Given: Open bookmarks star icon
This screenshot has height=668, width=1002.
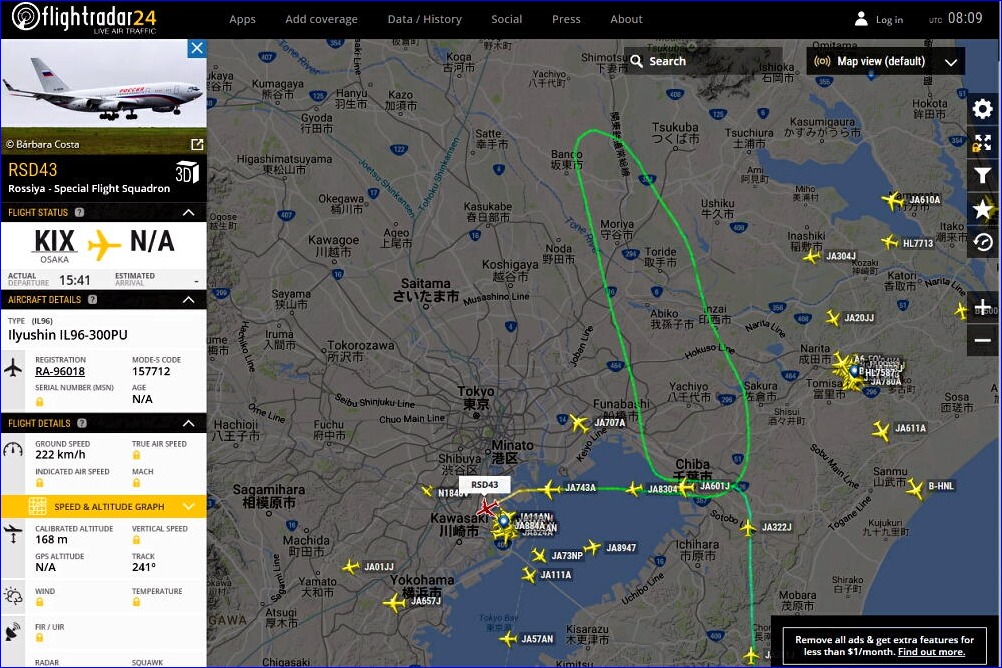Looking at the screenshot, I should [x=982, y=208].
